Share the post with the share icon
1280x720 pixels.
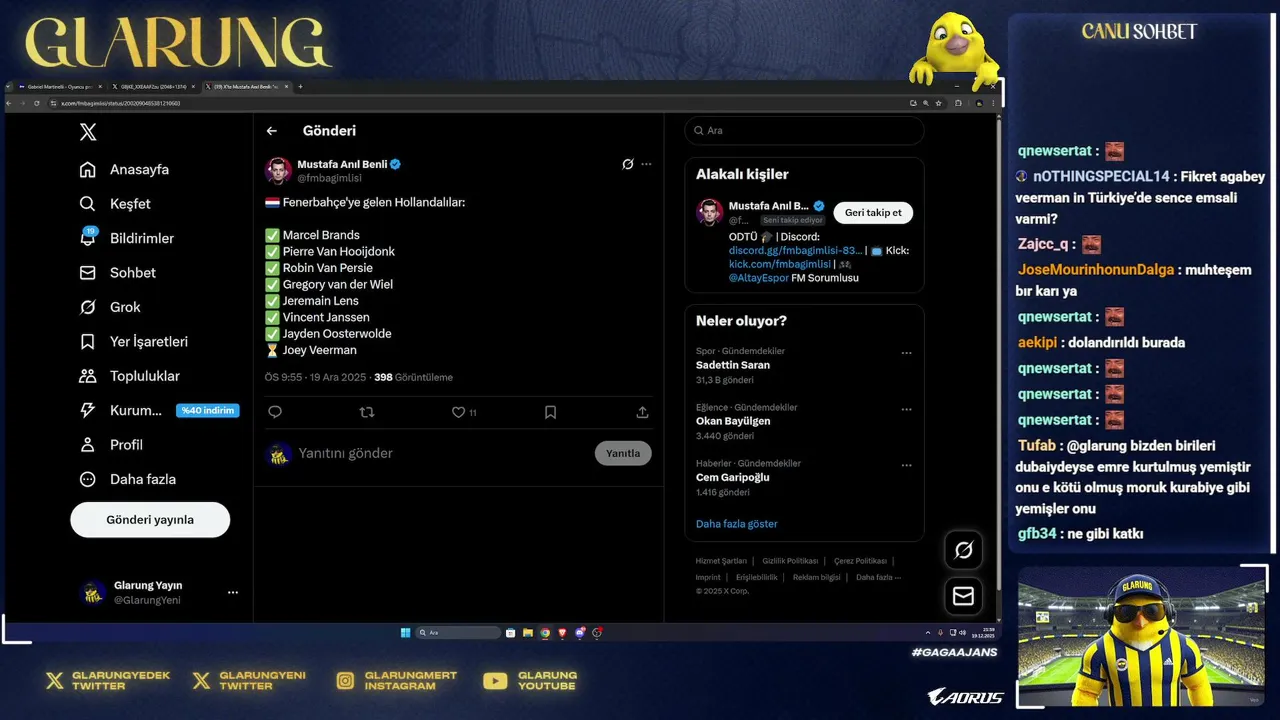click(642, 412)
